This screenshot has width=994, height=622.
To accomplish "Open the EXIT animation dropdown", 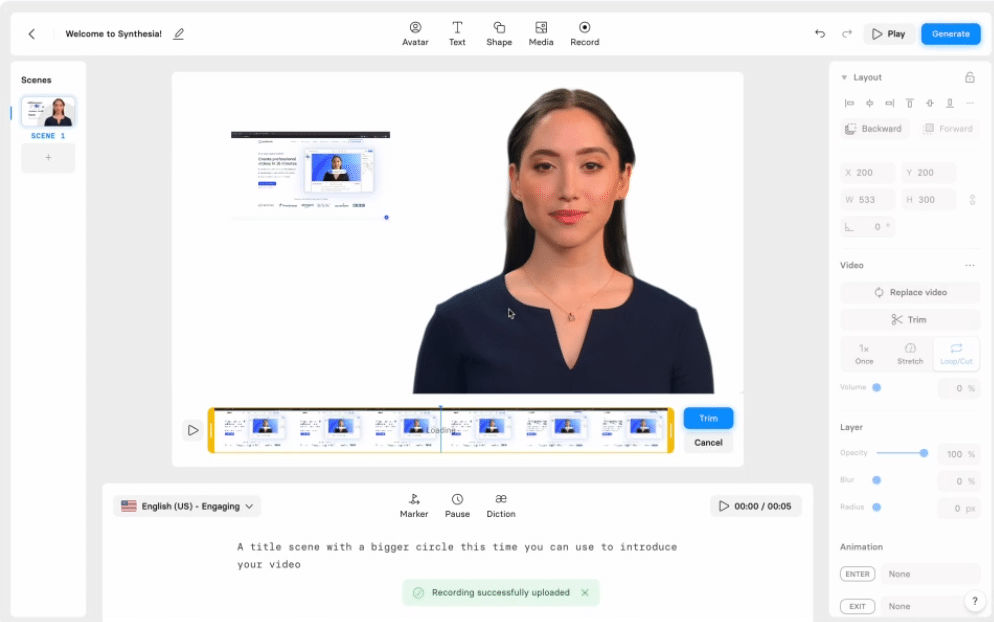I will click(930, 606).
